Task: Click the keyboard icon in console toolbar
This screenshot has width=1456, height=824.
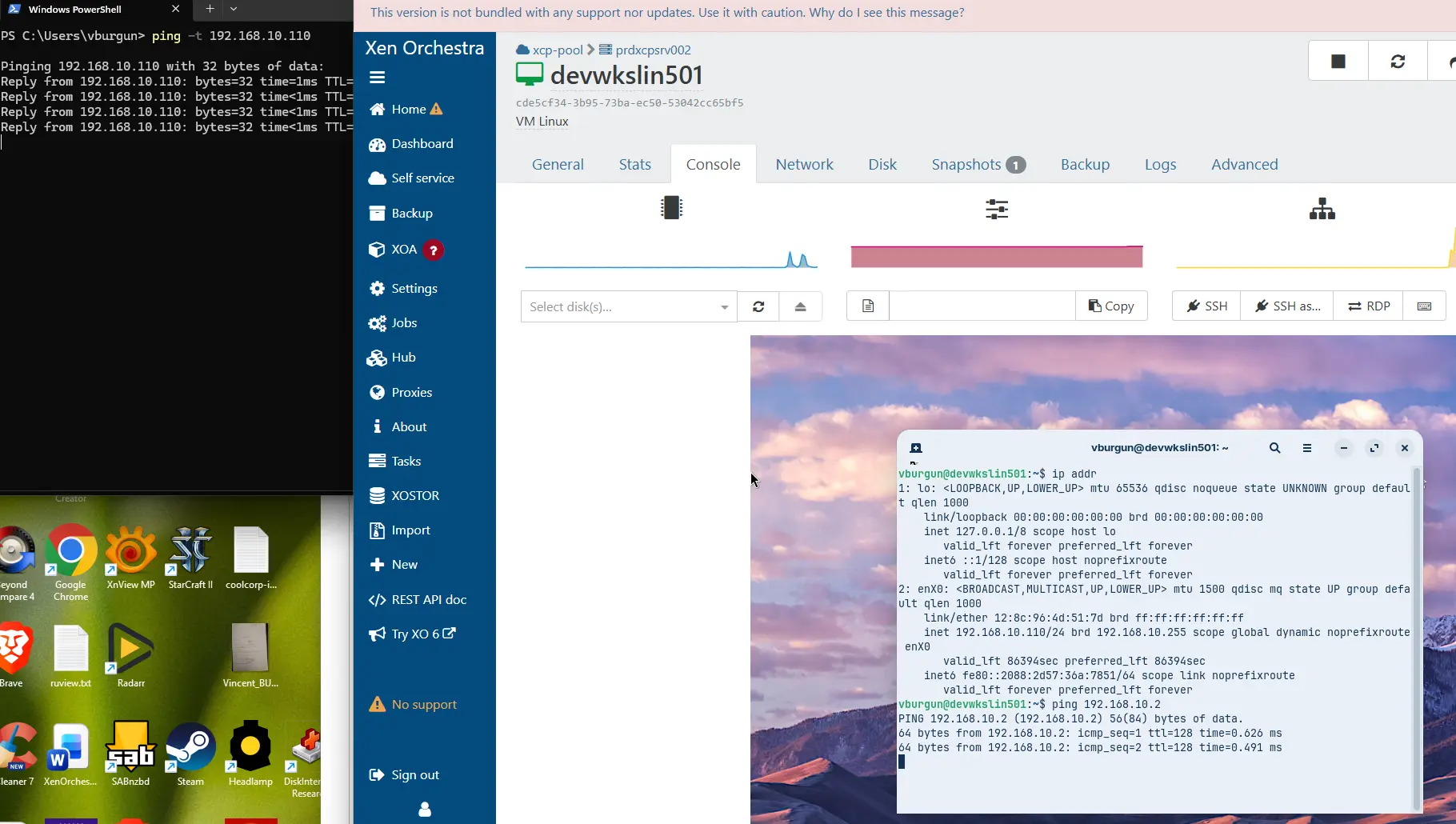Action: click(1424, 306)
